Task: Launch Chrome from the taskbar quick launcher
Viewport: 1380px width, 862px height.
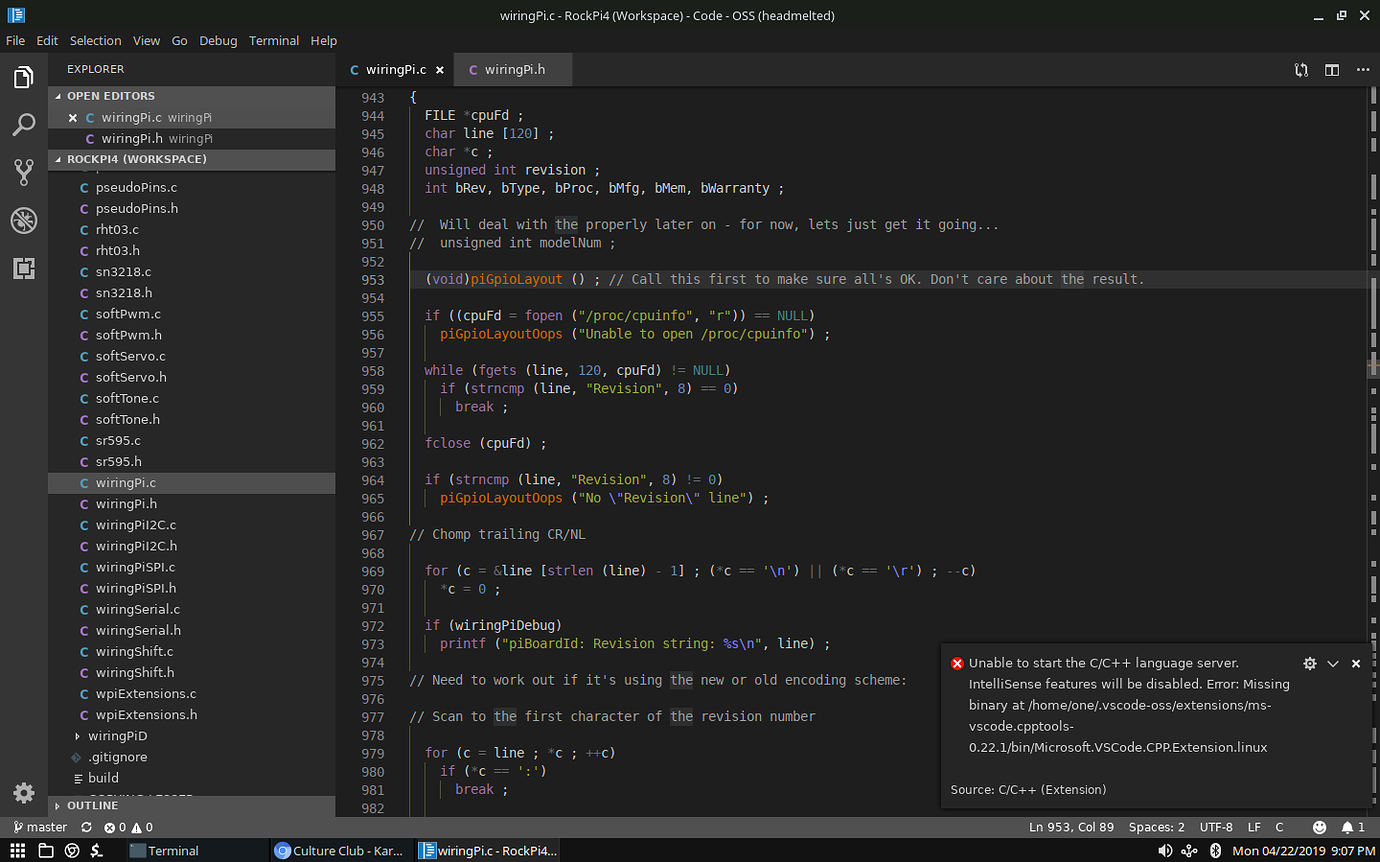Action: (72, 851)
